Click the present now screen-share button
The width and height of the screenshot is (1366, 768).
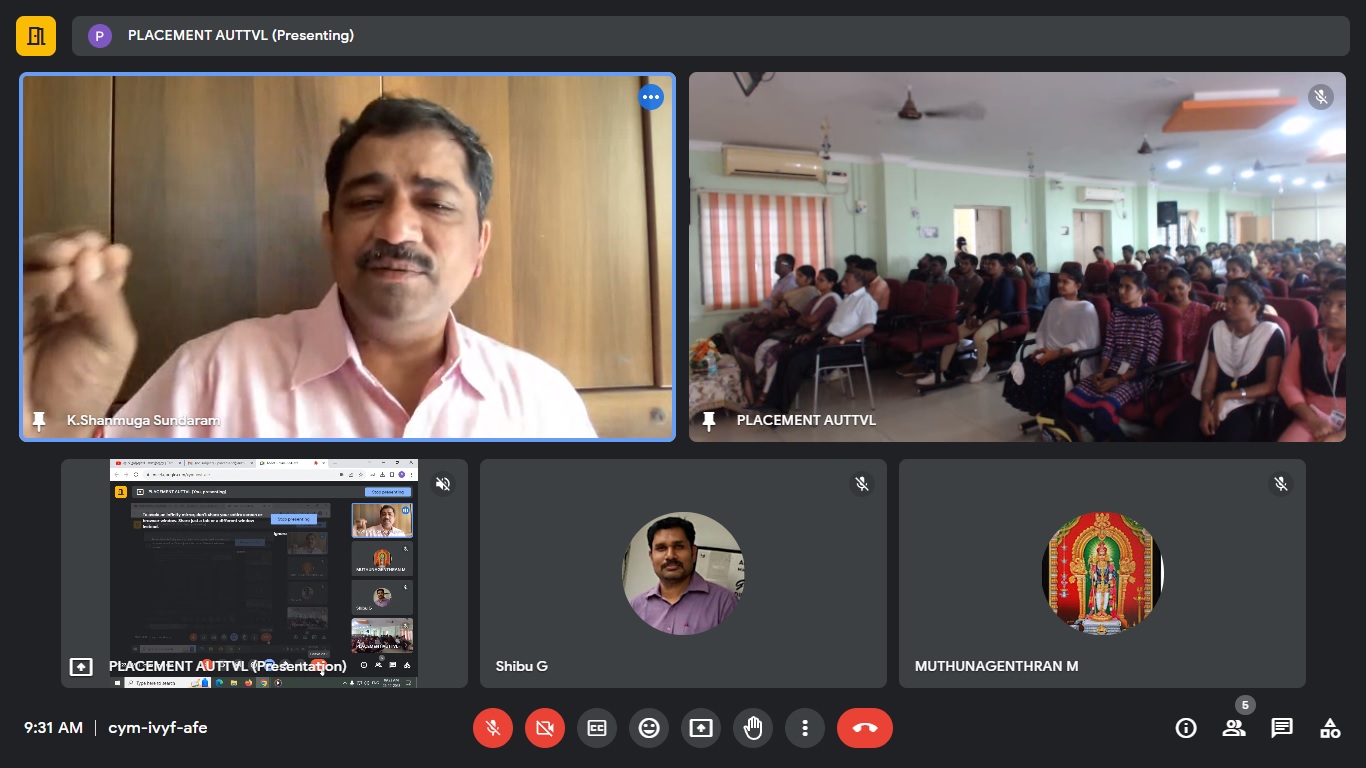tap(701, 728)
